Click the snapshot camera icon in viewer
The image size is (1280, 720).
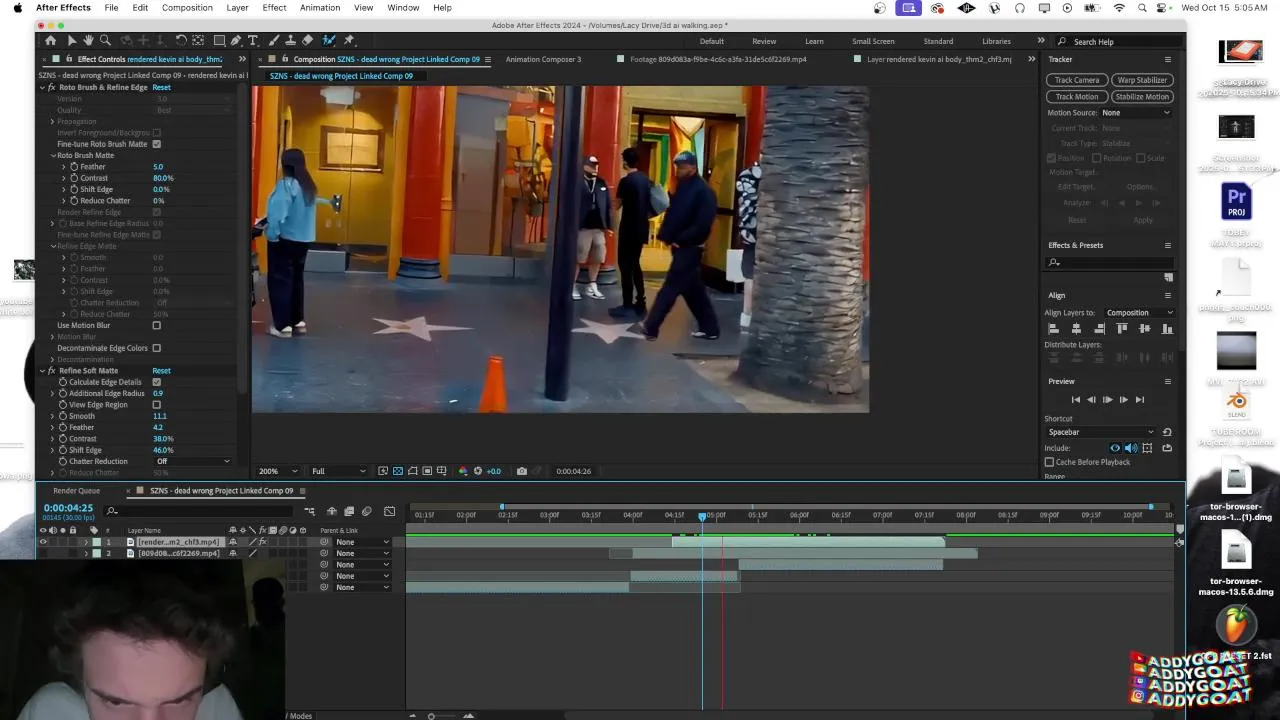click(521, 471)
